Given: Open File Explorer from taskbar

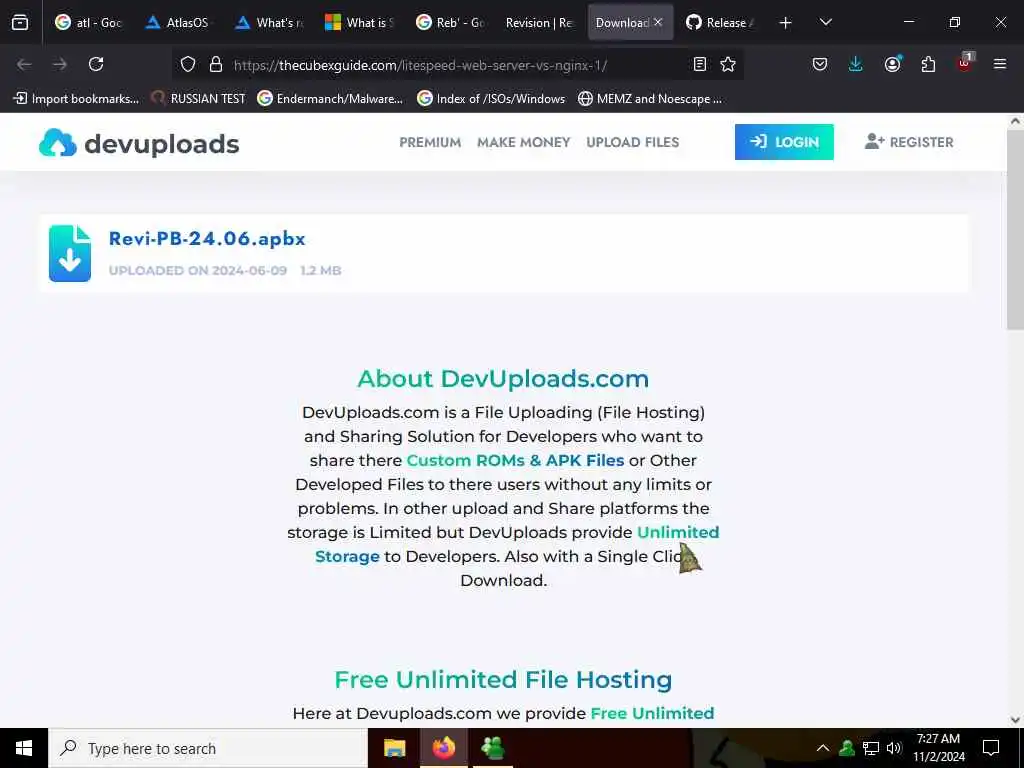Looking at the screenshot, I should click(x=394, y=748).
